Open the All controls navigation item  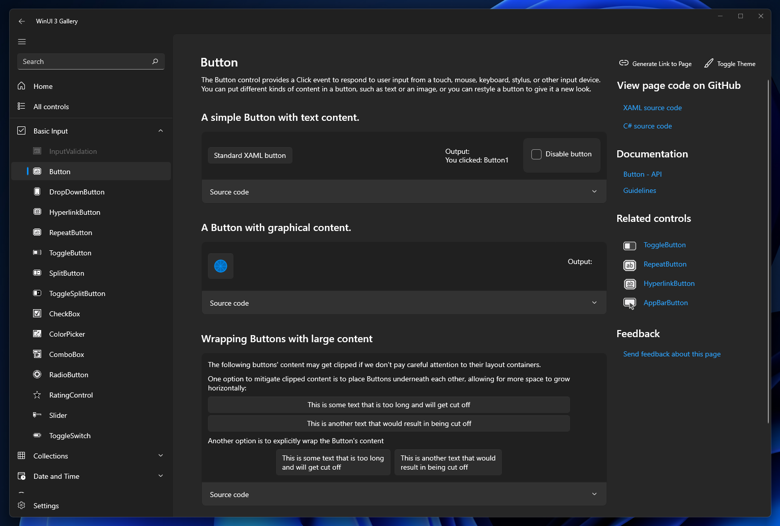click(92, 106)
